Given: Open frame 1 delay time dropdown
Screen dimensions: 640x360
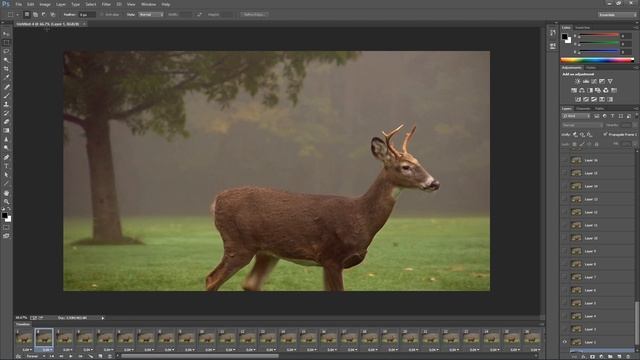Looking at the screenshot, I should click(26, 350).
